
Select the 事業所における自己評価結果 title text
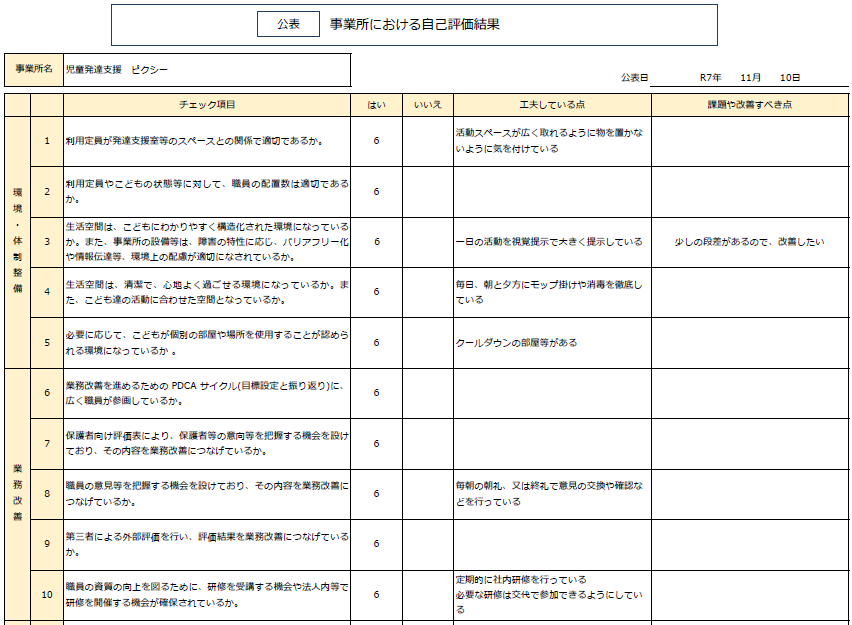(x=414, y=25)
